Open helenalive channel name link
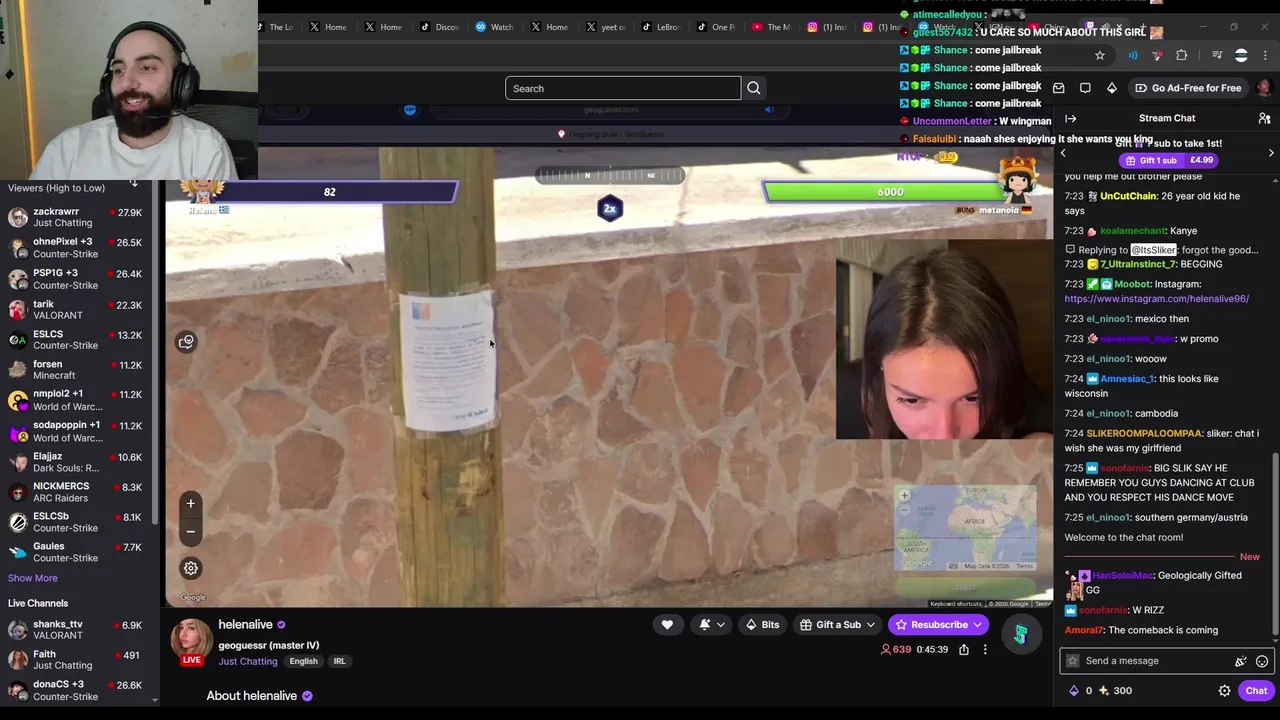1280x720 pixels. pos(245,625)
